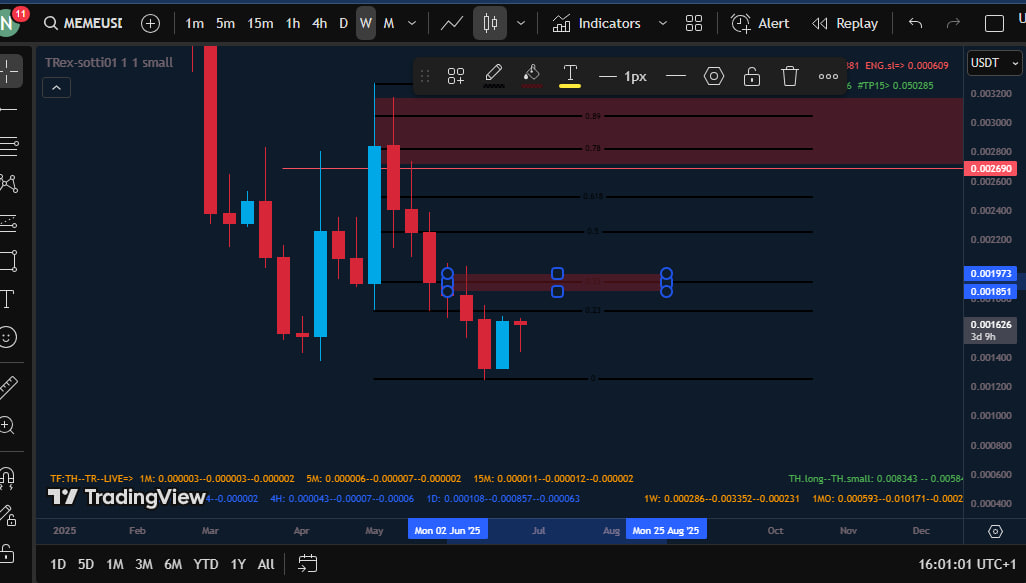Toggle lock all drawings
This screenshot has height=583, width=1026.
tap(8, 554)
